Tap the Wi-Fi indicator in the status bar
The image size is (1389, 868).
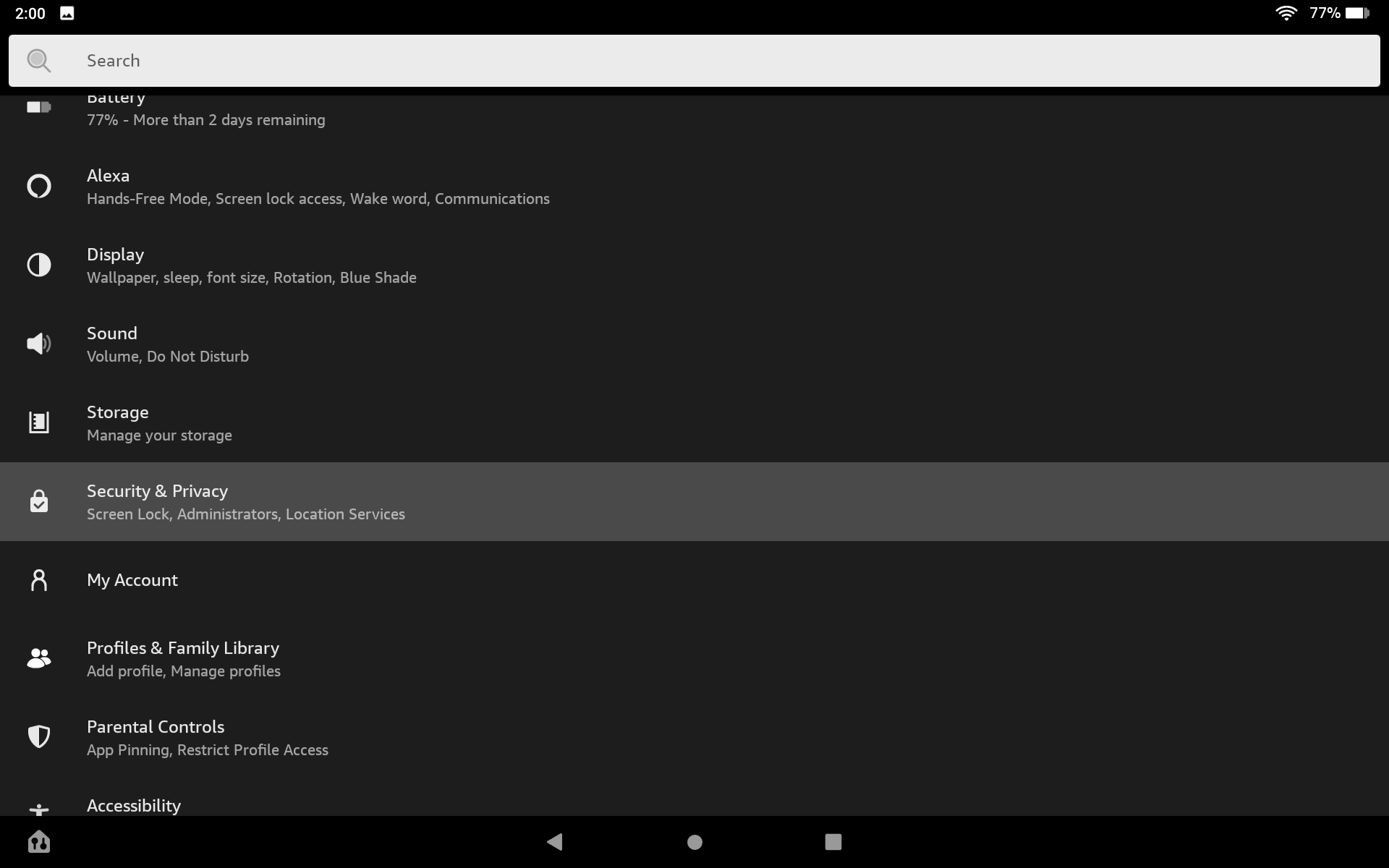tap(1286, 13)
